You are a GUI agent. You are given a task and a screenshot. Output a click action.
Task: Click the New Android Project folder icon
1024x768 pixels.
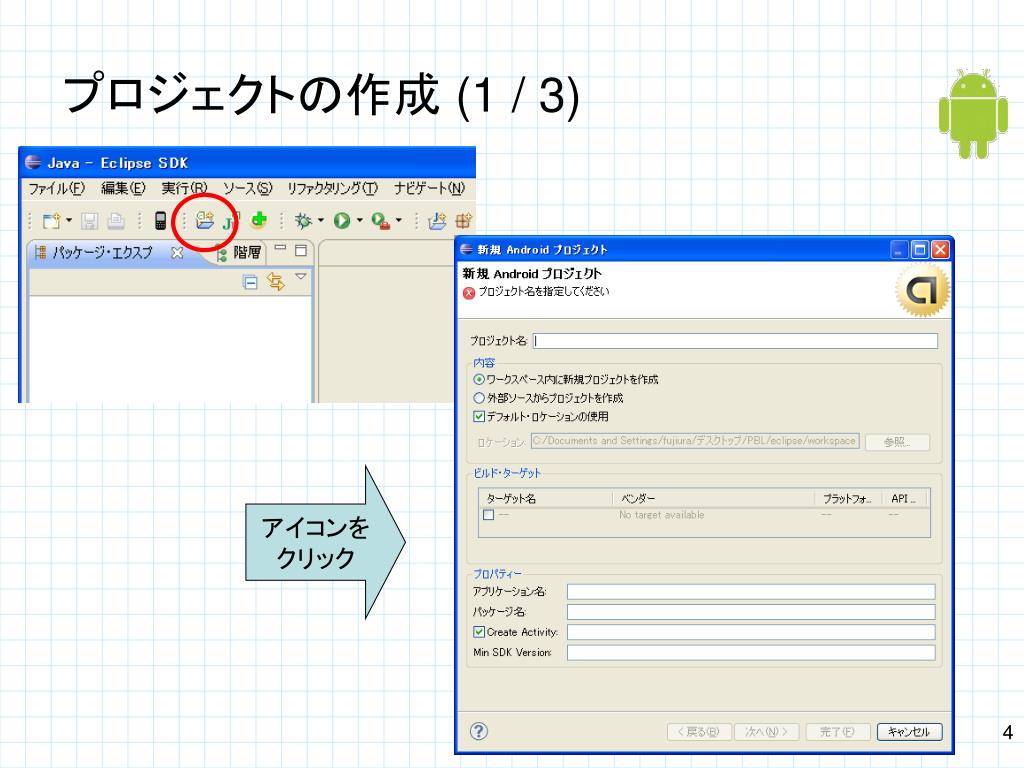[x=204, y=220]
